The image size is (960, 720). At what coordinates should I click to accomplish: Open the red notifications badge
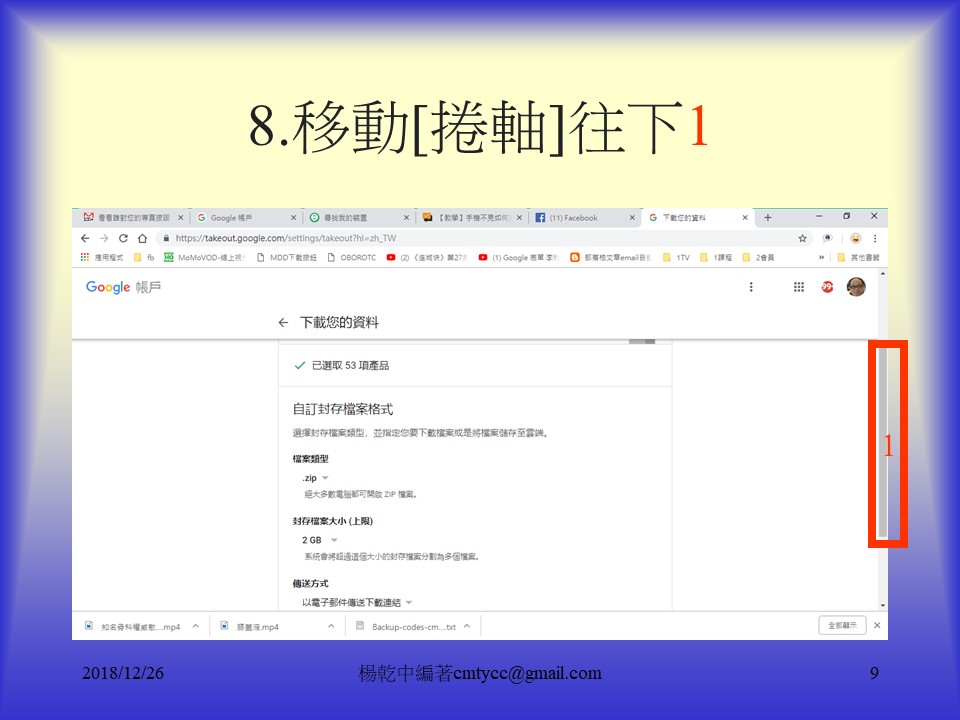point(827,287)
